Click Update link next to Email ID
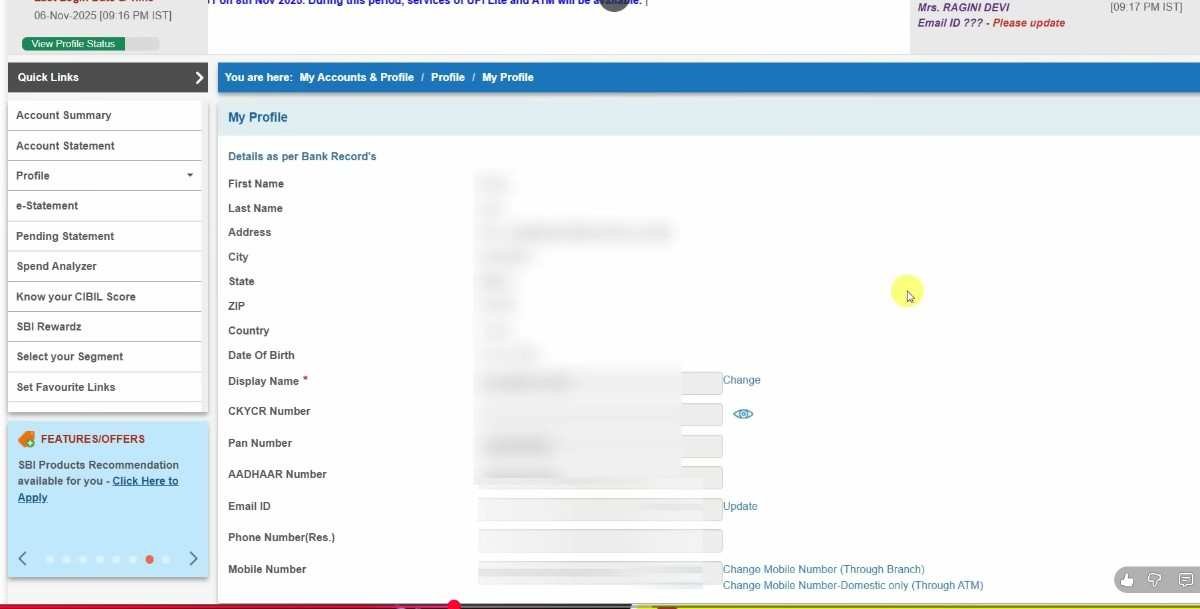The width and height of the screenshot is (1200, 609). click(x=740, y=506)
